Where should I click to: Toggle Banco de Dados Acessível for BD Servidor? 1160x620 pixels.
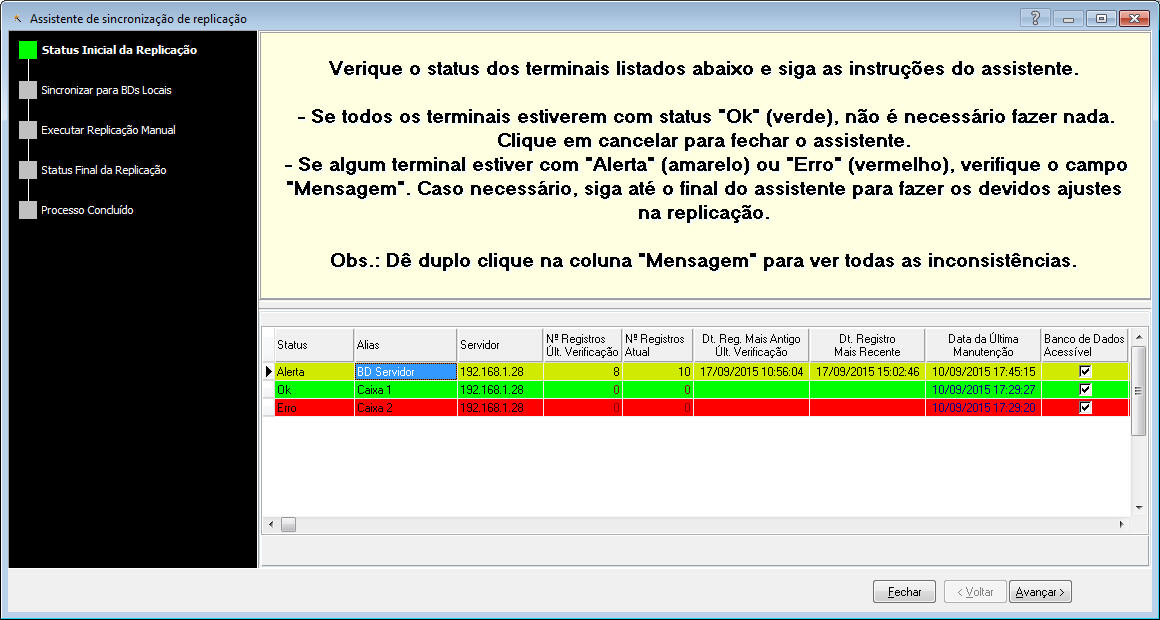point(1085,371)
